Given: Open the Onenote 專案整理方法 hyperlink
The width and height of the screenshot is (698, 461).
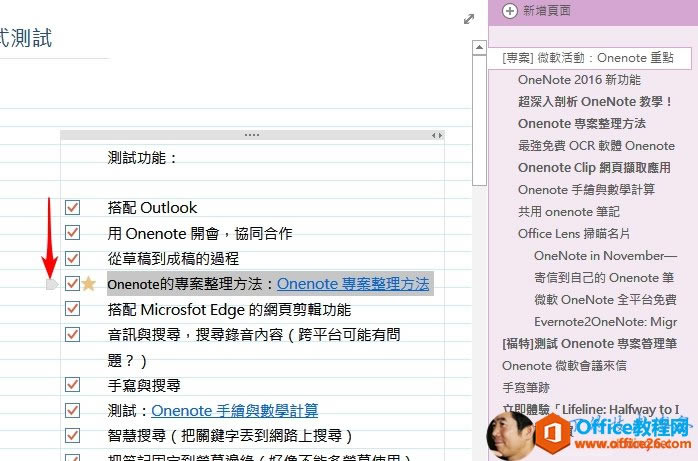Looking at the screenshot, I should 353,284.
